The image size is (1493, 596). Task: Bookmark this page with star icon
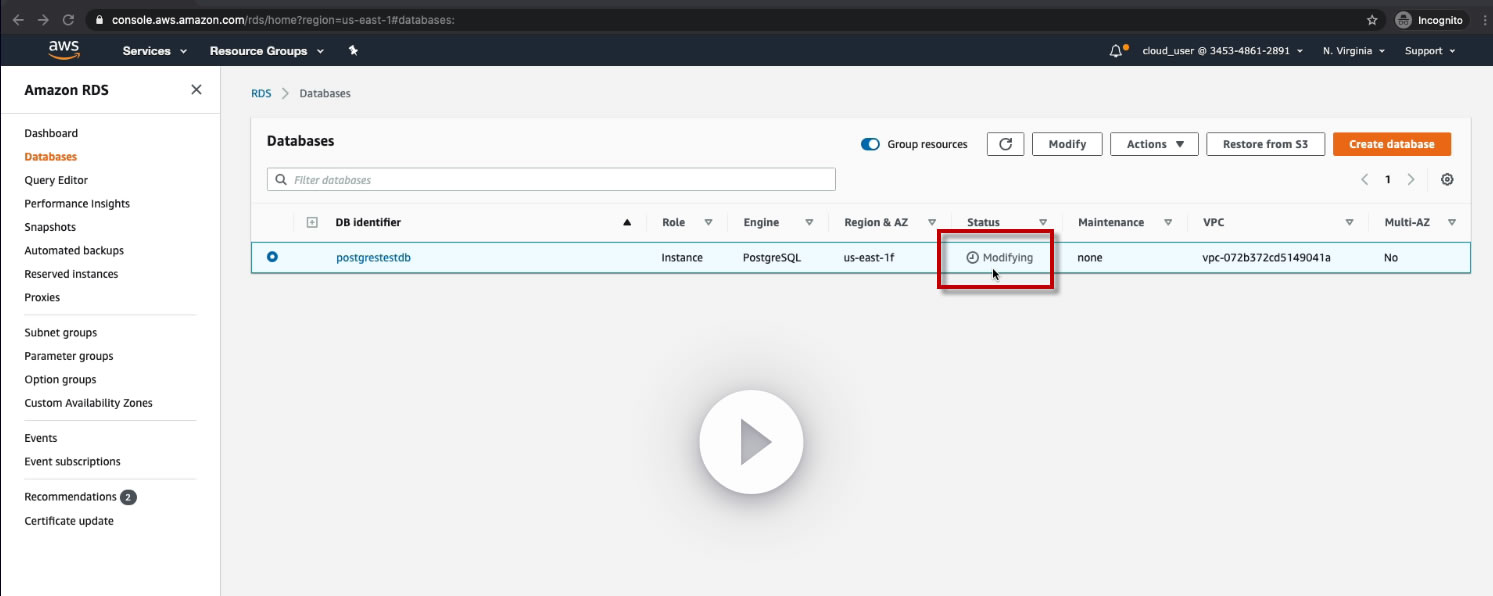[1372, 20]
